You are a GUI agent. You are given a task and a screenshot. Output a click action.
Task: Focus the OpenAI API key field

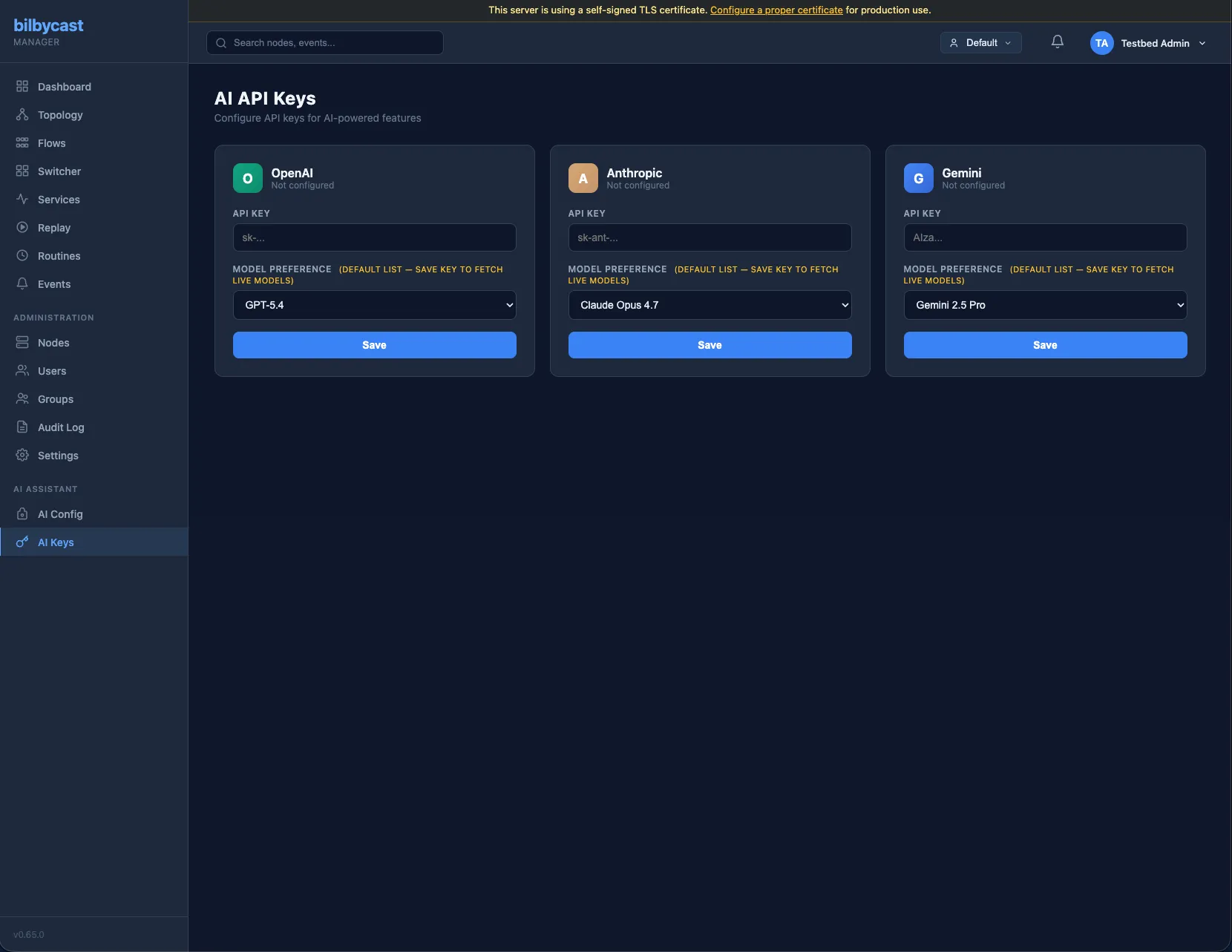pyautogui.click(x=374, y=237)
